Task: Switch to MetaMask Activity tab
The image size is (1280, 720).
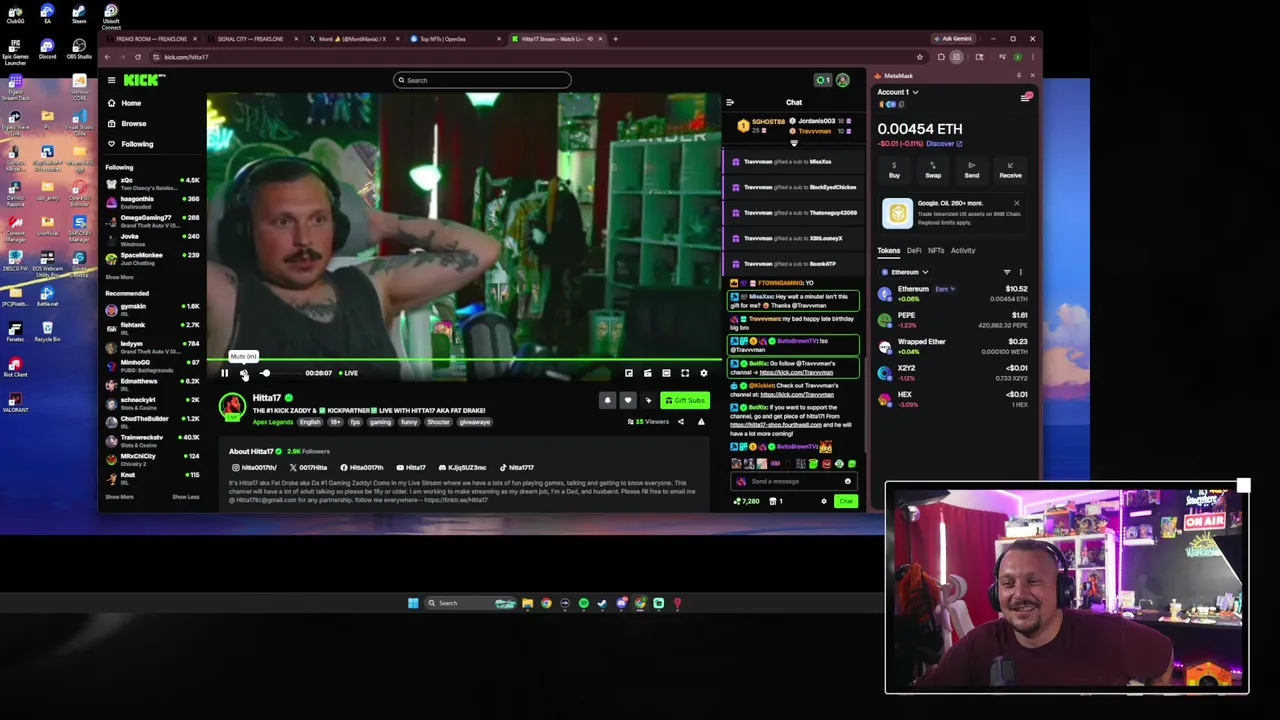Action: tap(963, 251)
